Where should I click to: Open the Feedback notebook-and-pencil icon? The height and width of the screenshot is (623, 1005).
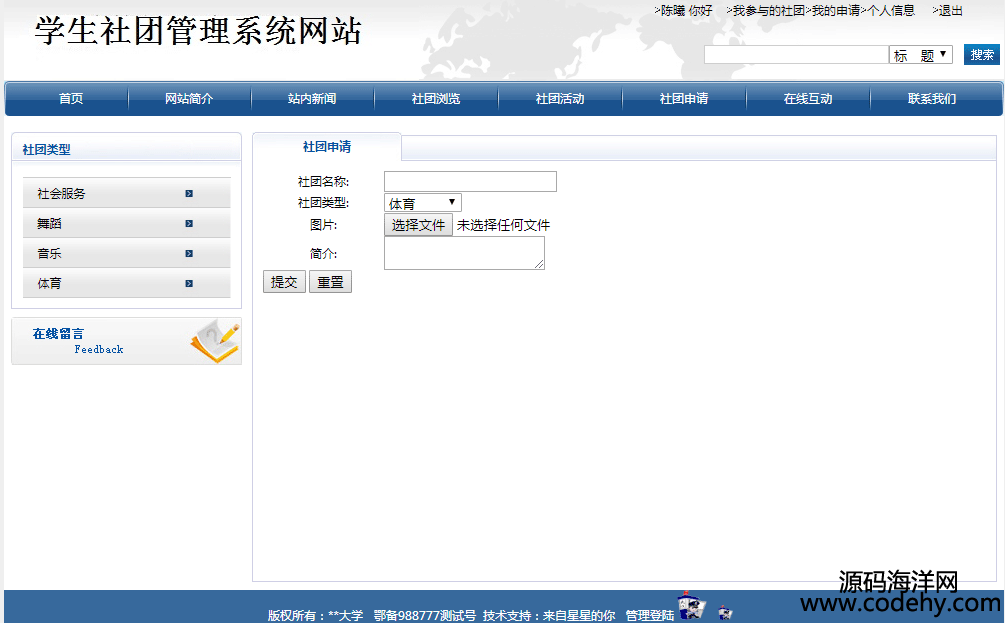click(x=215, y=341)
